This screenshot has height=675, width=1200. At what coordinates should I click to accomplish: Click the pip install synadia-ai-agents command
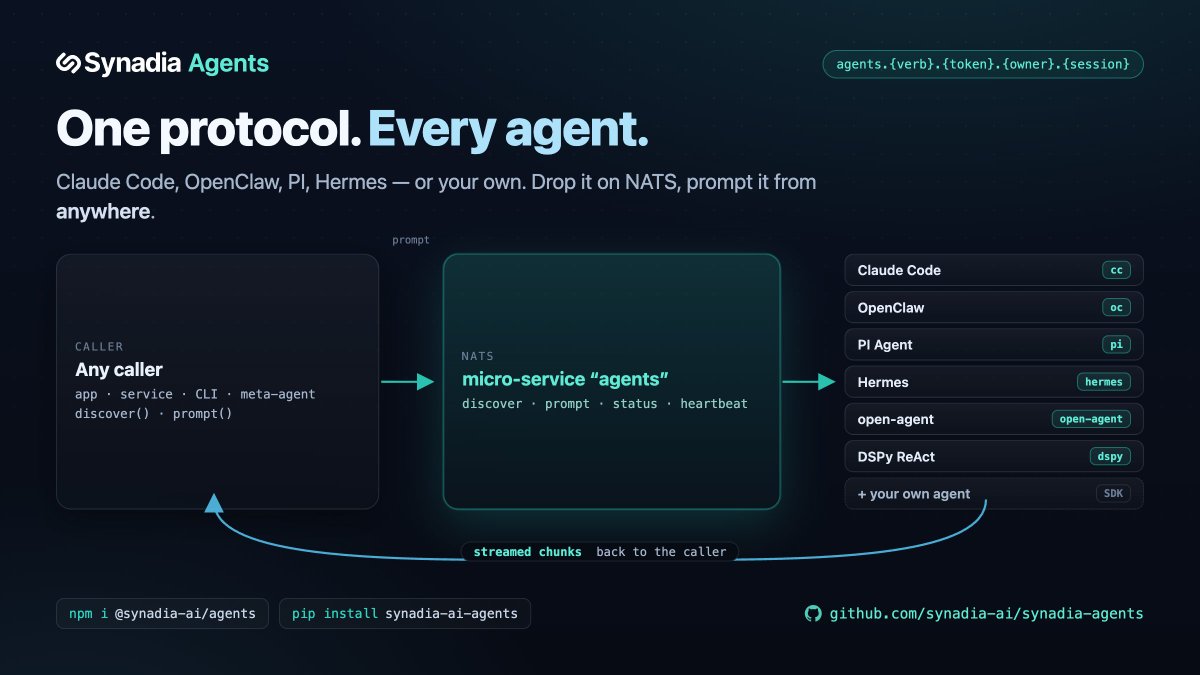[405, 613]
